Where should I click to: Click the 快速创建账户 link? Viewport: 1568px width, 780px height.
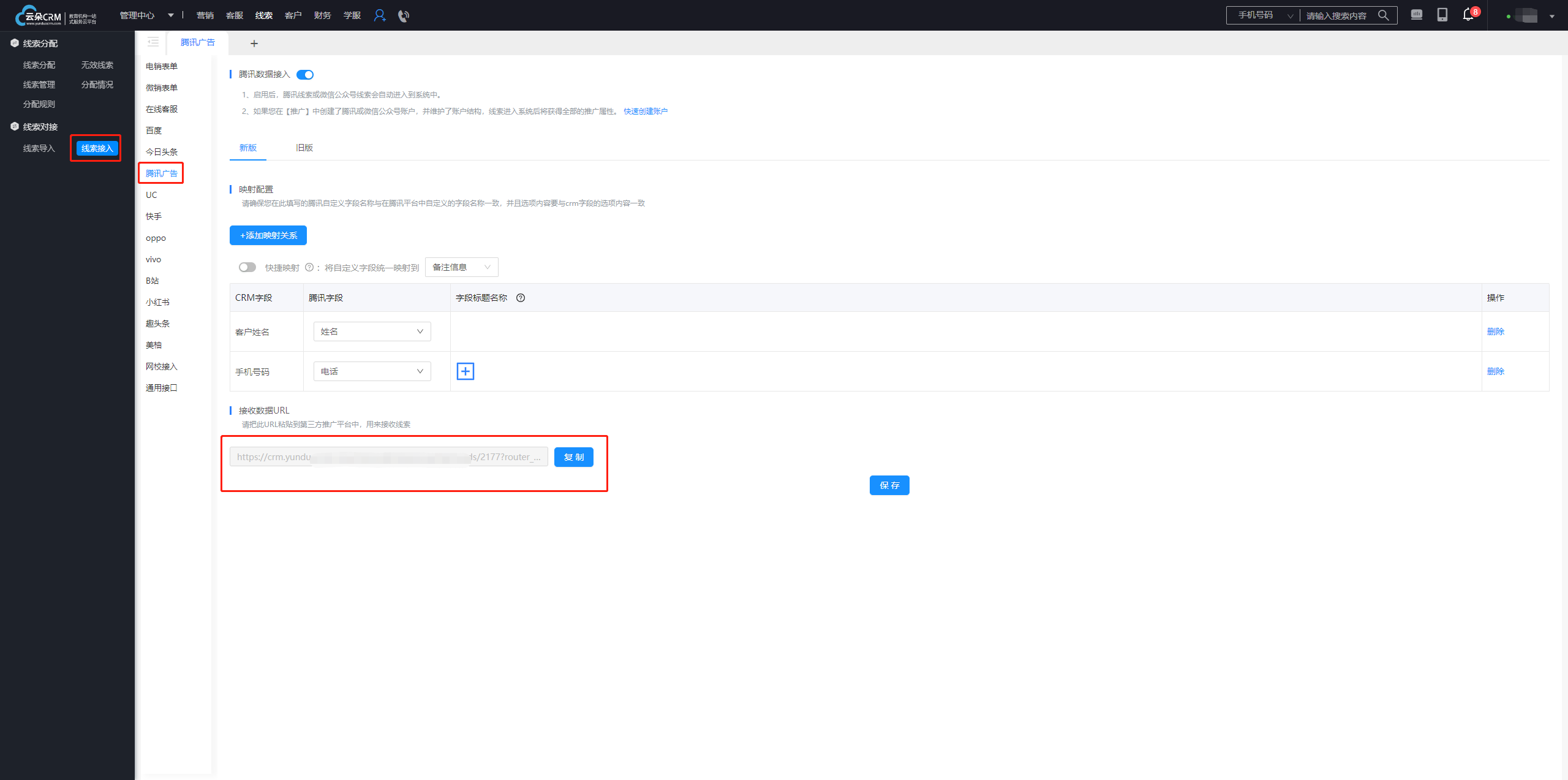coord(646,112)
